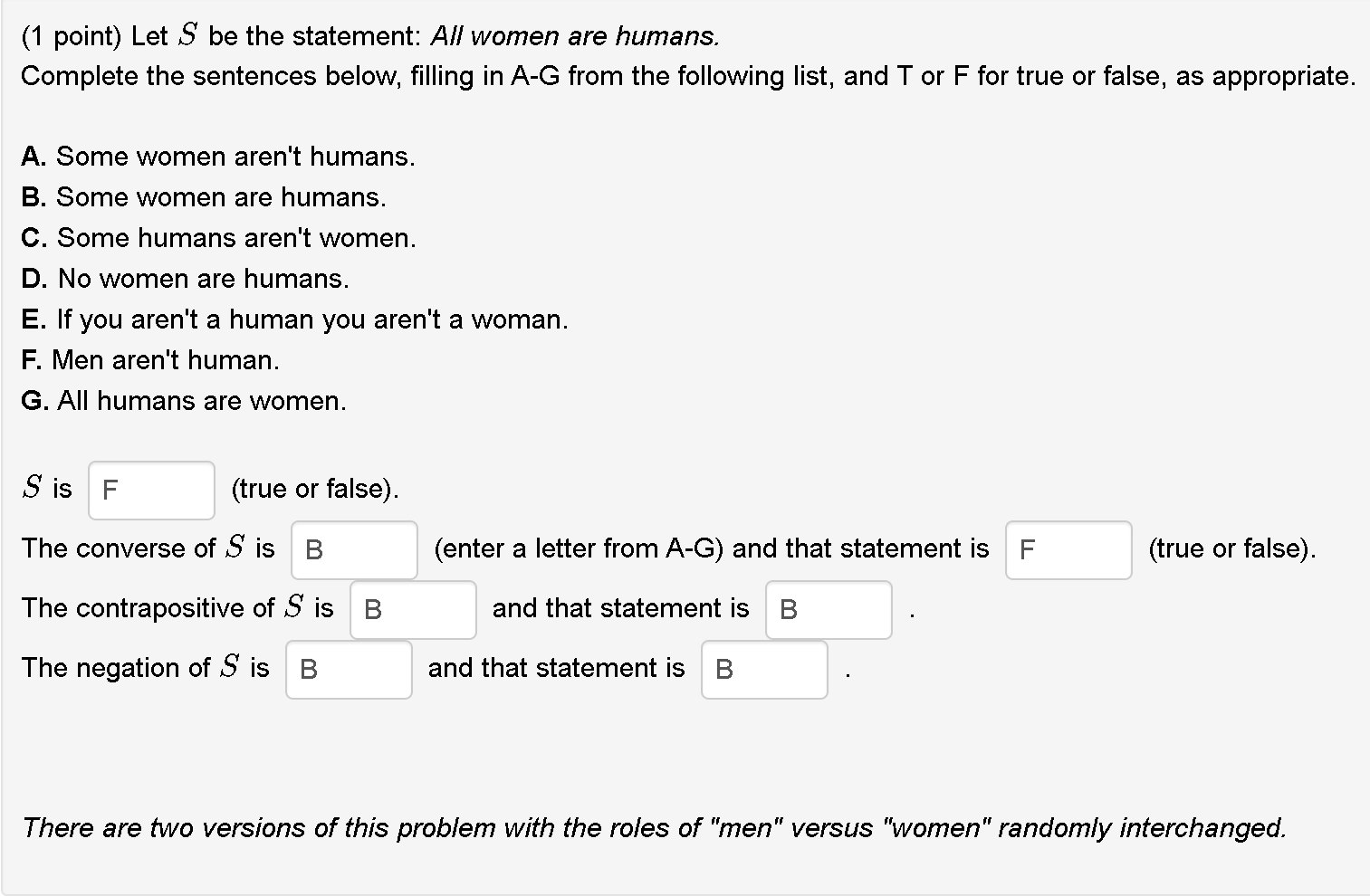Click the converse true/false answer box
Viewport: 1370px width, 896px height.
click(x=1068, y=549)
